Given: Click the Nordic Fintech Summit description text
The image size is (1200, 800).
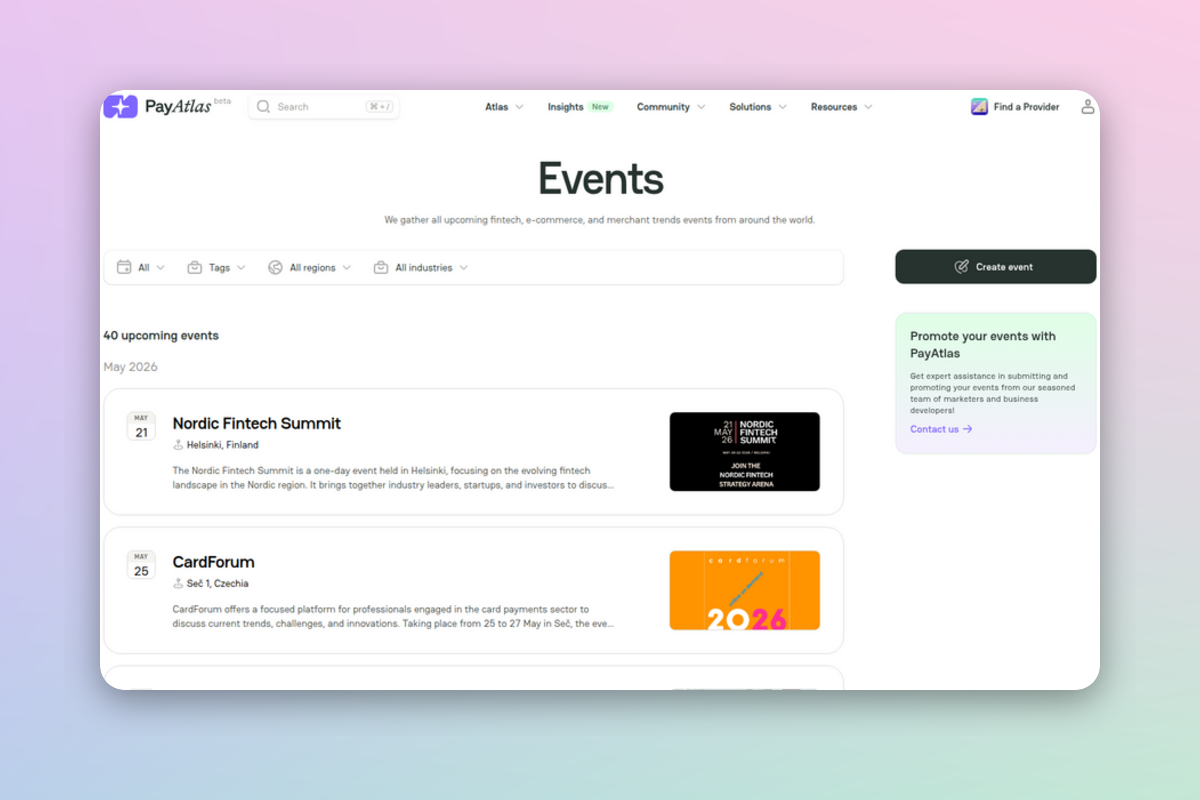Looking at the screenshot, I should [393, 478].
